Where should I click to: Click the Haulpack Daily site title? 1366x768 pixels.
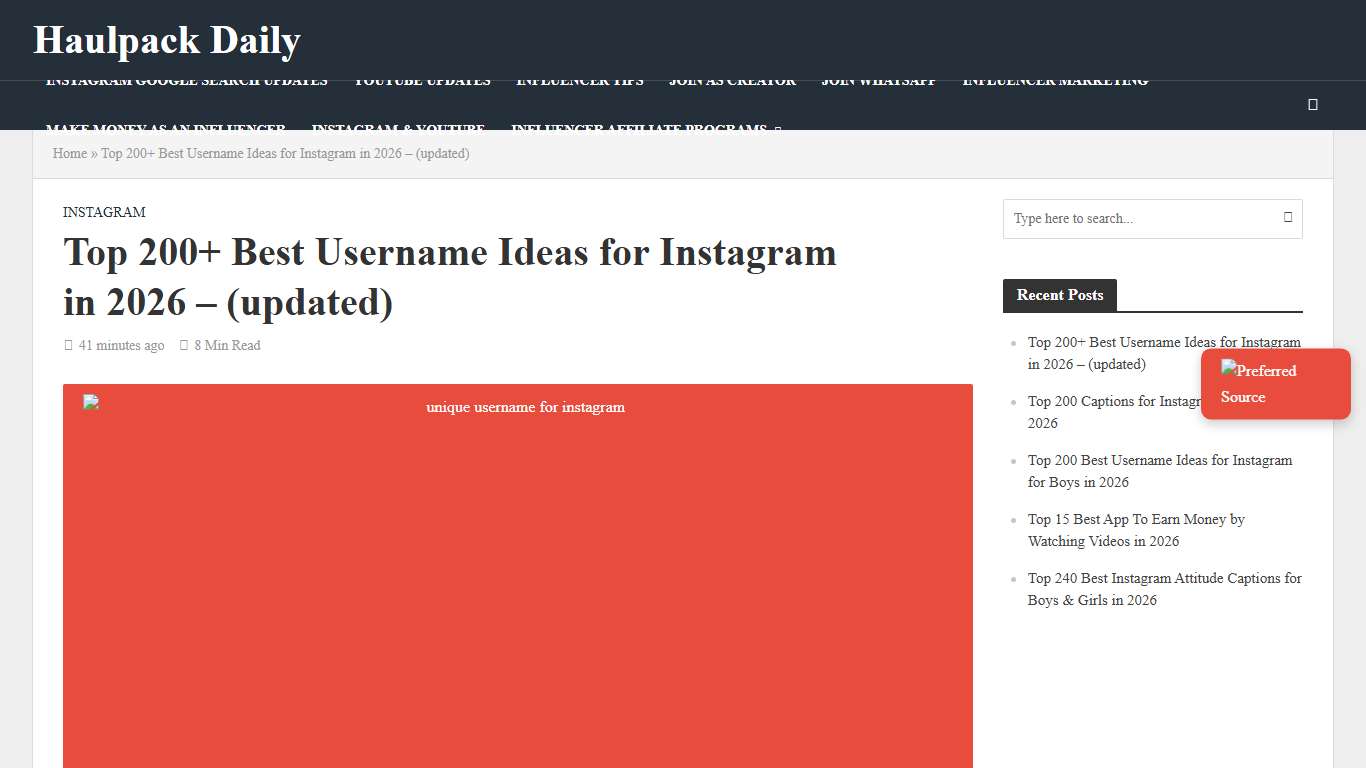166,41
